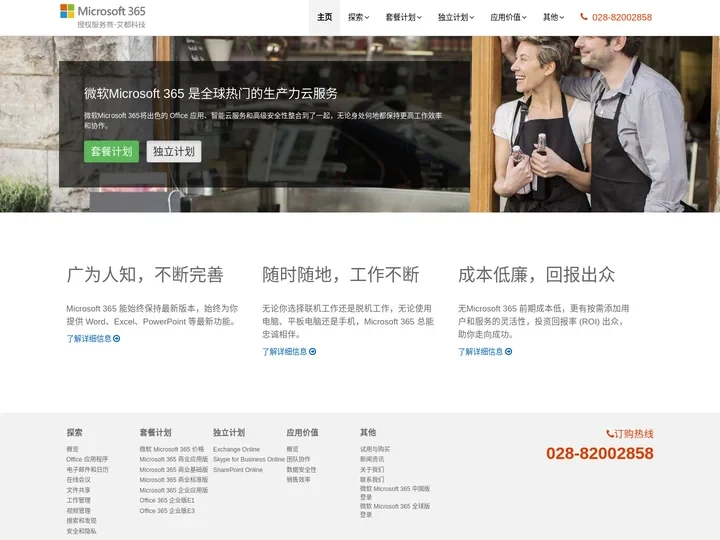Click the phone icon beside 028-82002858 in header
This screenshot has width=720, height=540.
(584, 17)
